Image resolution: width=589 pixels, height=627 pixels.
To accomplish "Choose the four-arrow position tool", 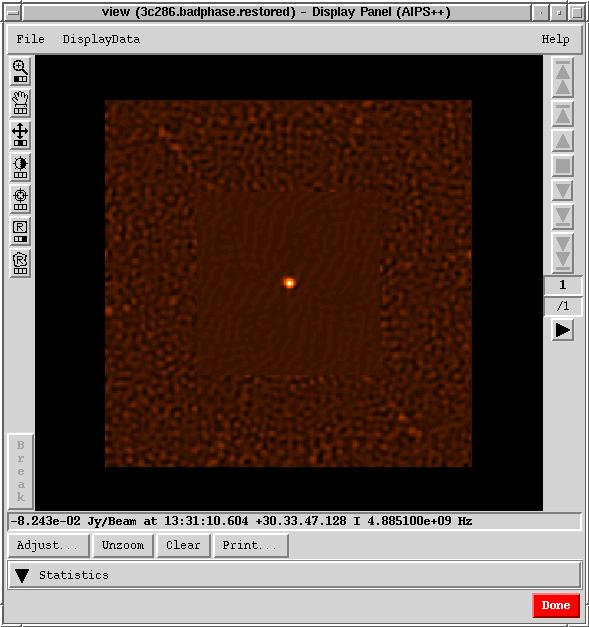I will point(20,135).
